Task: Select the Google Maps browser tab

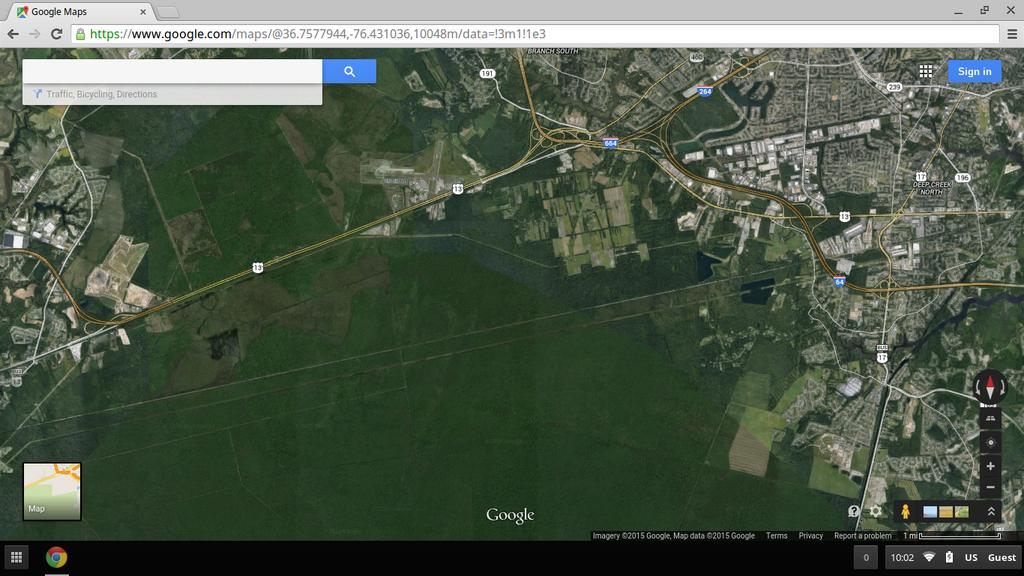Action: point(82,12)
